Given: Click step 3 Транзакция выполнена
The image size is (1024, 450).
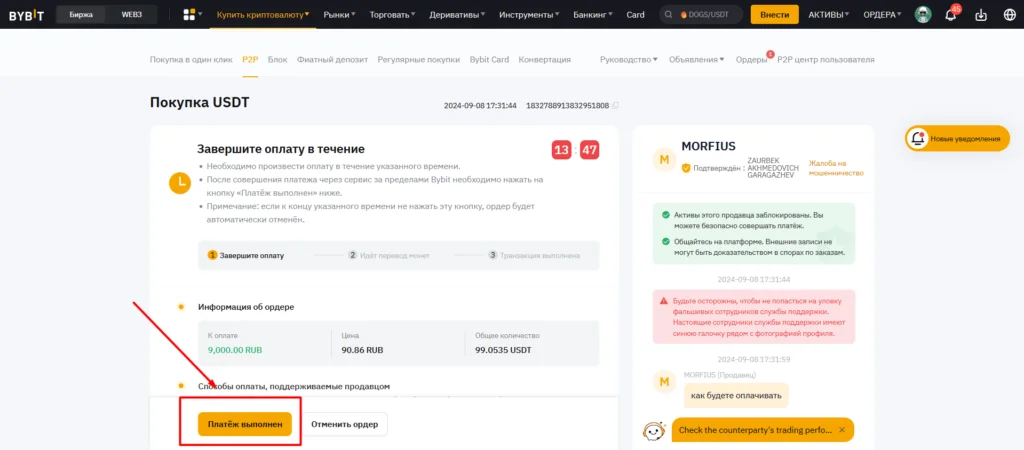Looking at the screenshot, I should point(534,255).
